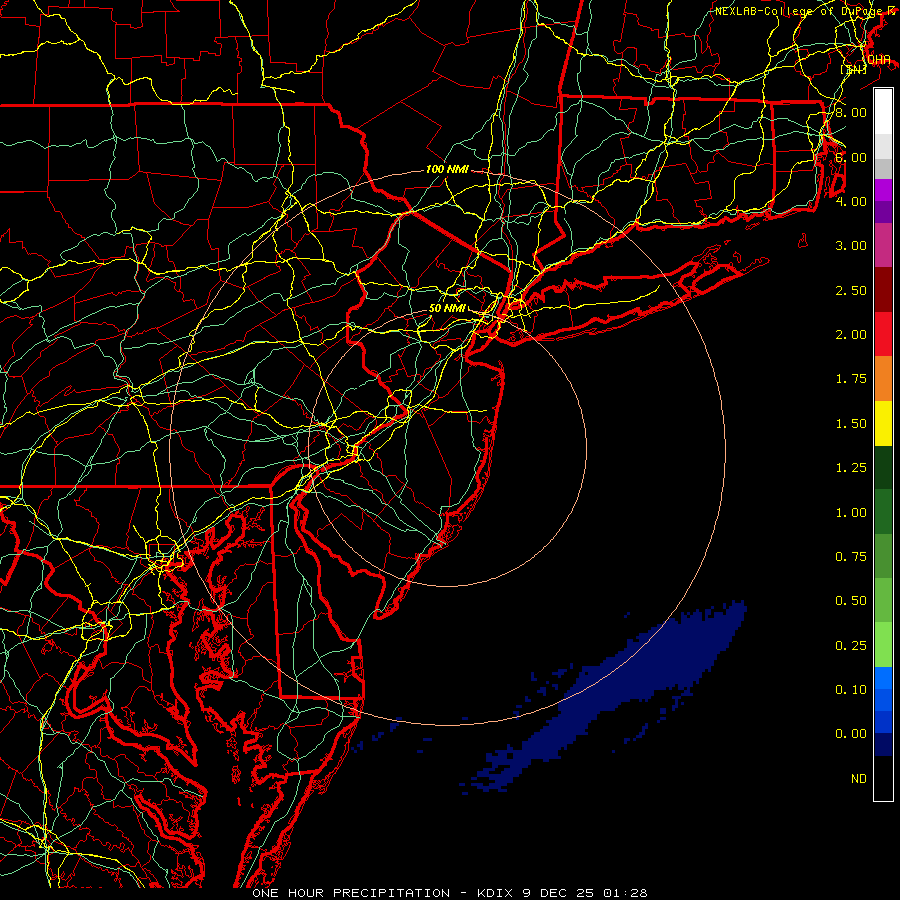Click the 1.00 legend value

click(x=851, y=513)
